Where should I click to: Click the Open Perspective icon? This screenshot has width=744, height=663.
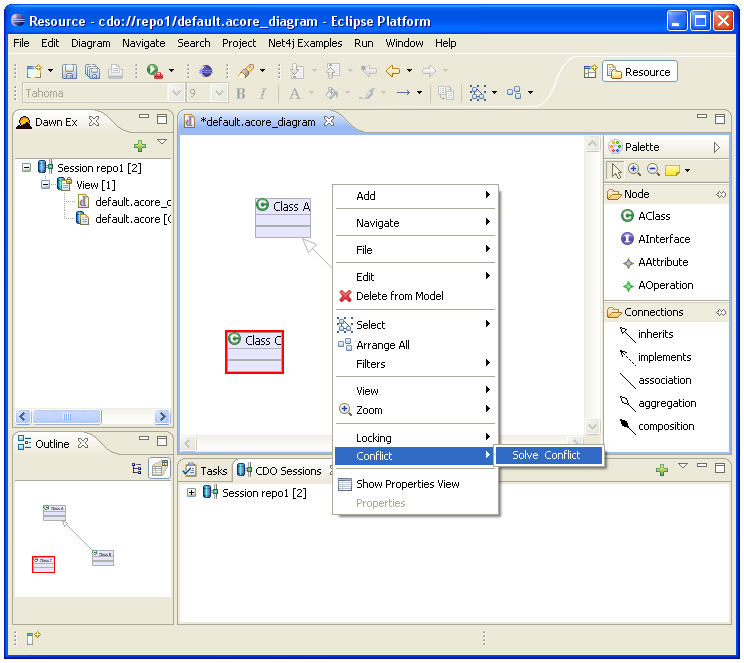[590, 72]
